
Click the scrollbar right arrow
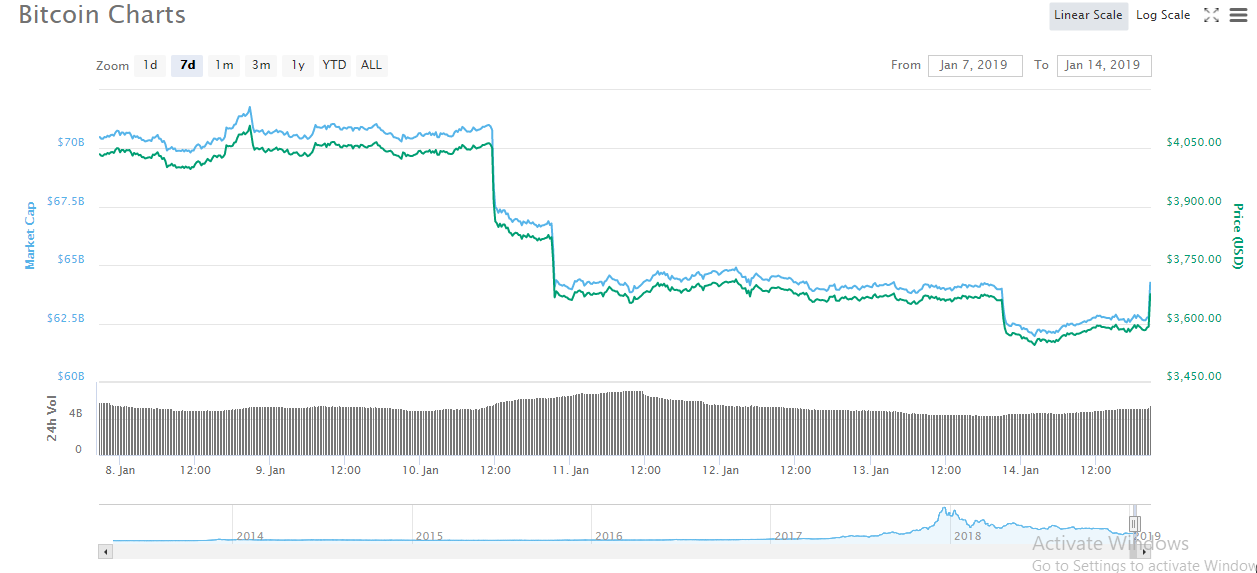[1145, 551]
